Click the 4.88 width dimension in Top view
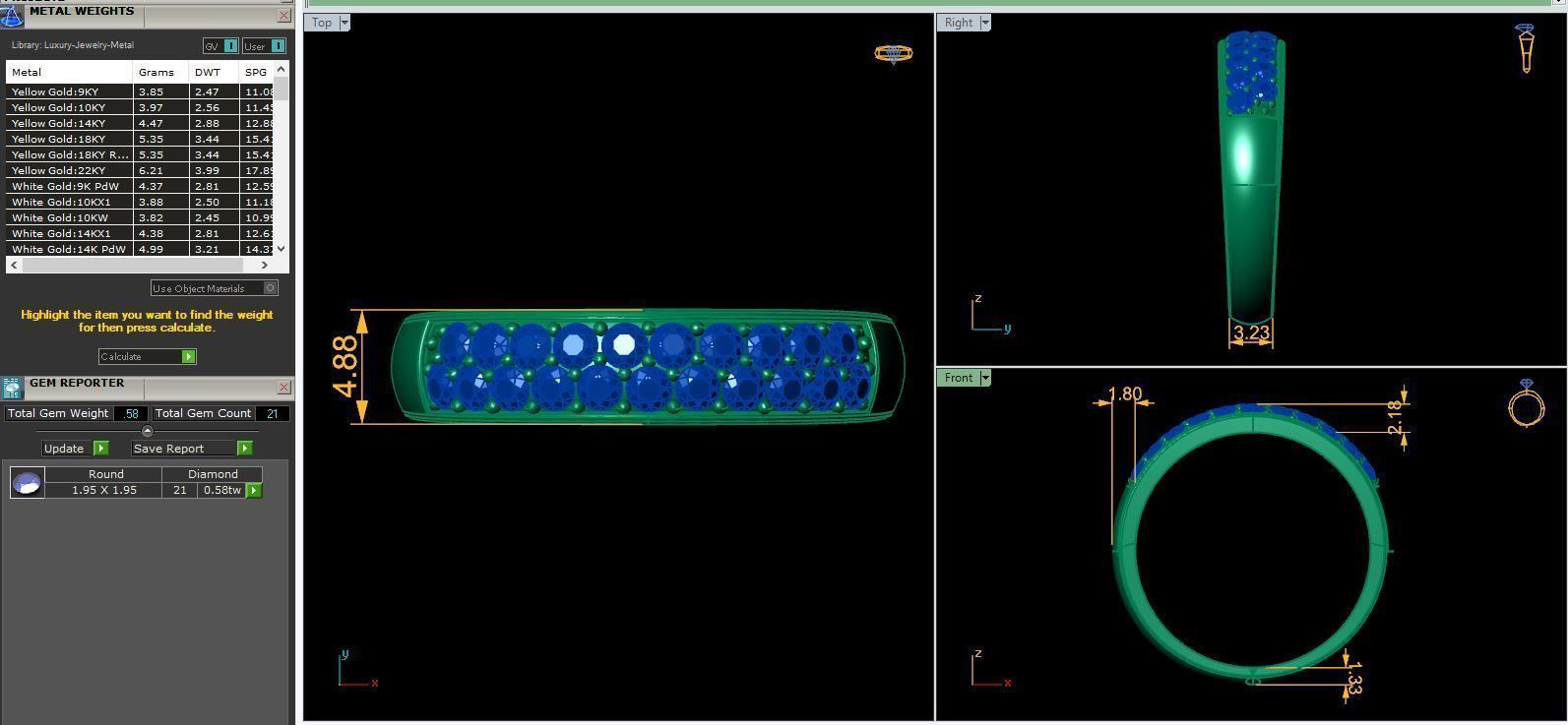This screenshot has height=725, width=1568. click(x=345, y=366)
